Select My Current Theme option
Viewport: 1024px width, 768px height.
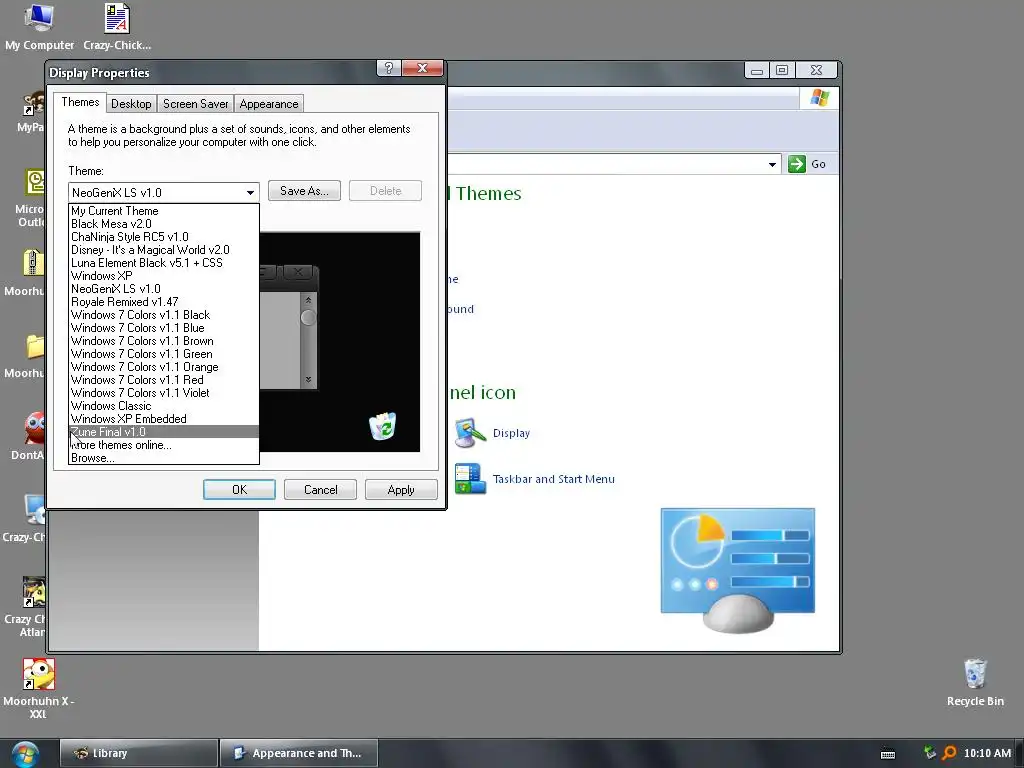tap(164, 211)
